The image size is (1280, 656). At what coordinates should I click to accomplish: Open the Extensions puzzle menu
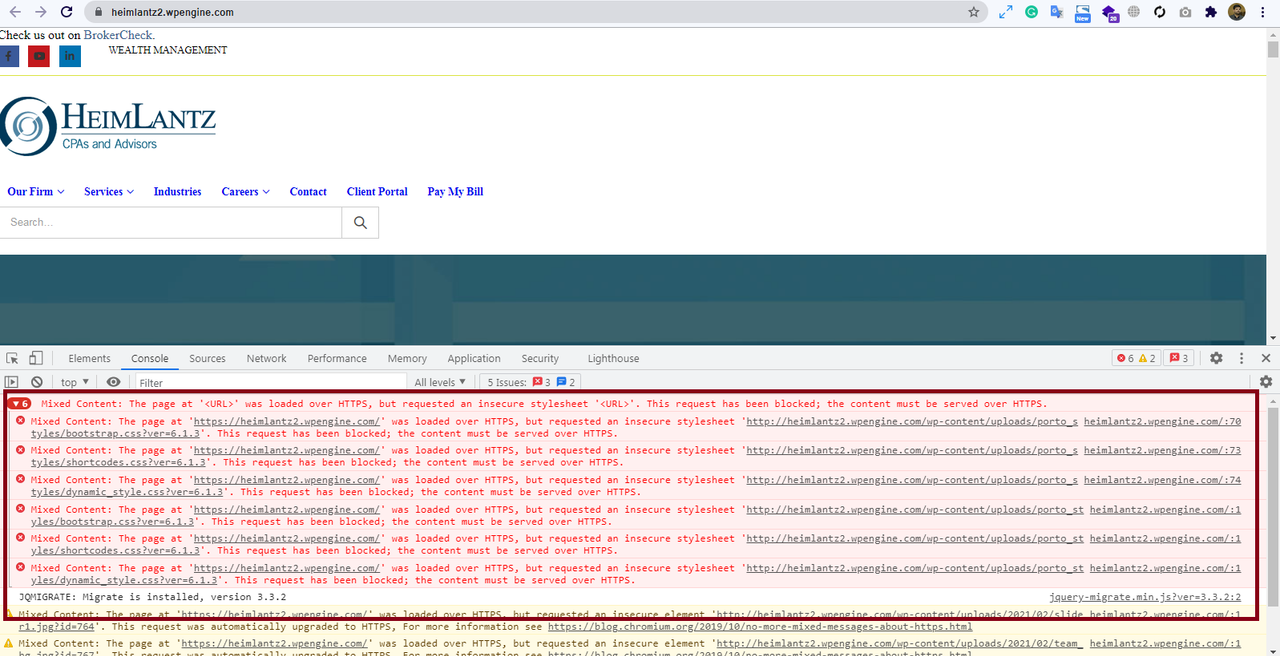coord(1211,12)
